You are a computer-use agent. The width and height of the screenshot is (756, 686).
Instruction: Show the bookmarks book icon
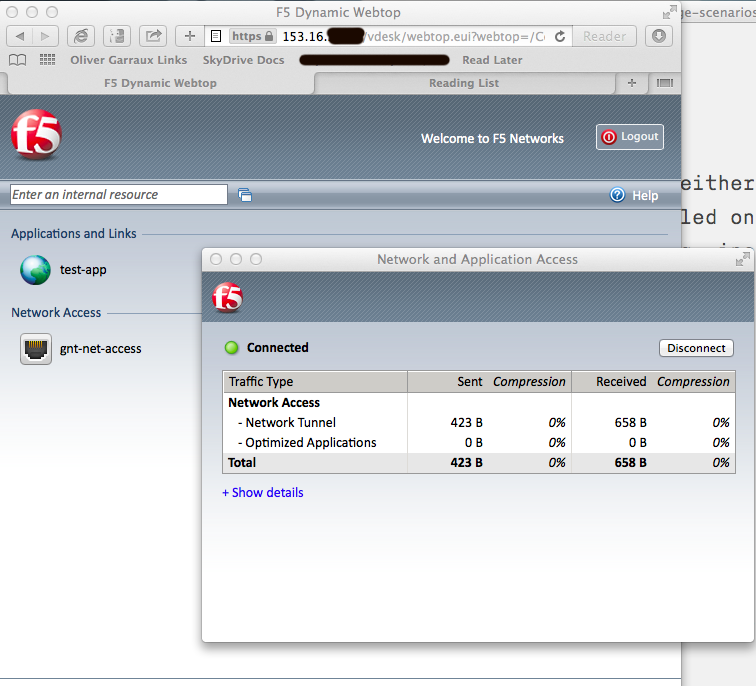[x=18, y=60]
